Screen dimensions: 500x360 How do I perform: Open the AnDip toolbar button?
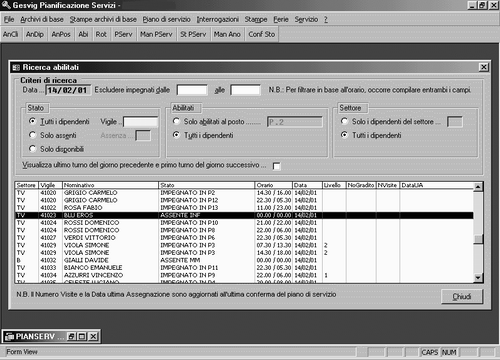pos(35,34)
